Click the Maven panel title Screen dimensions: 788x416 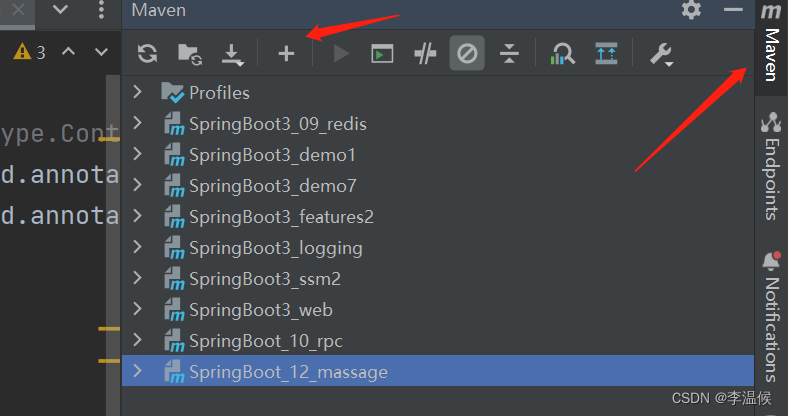click(x=159, y=10)
